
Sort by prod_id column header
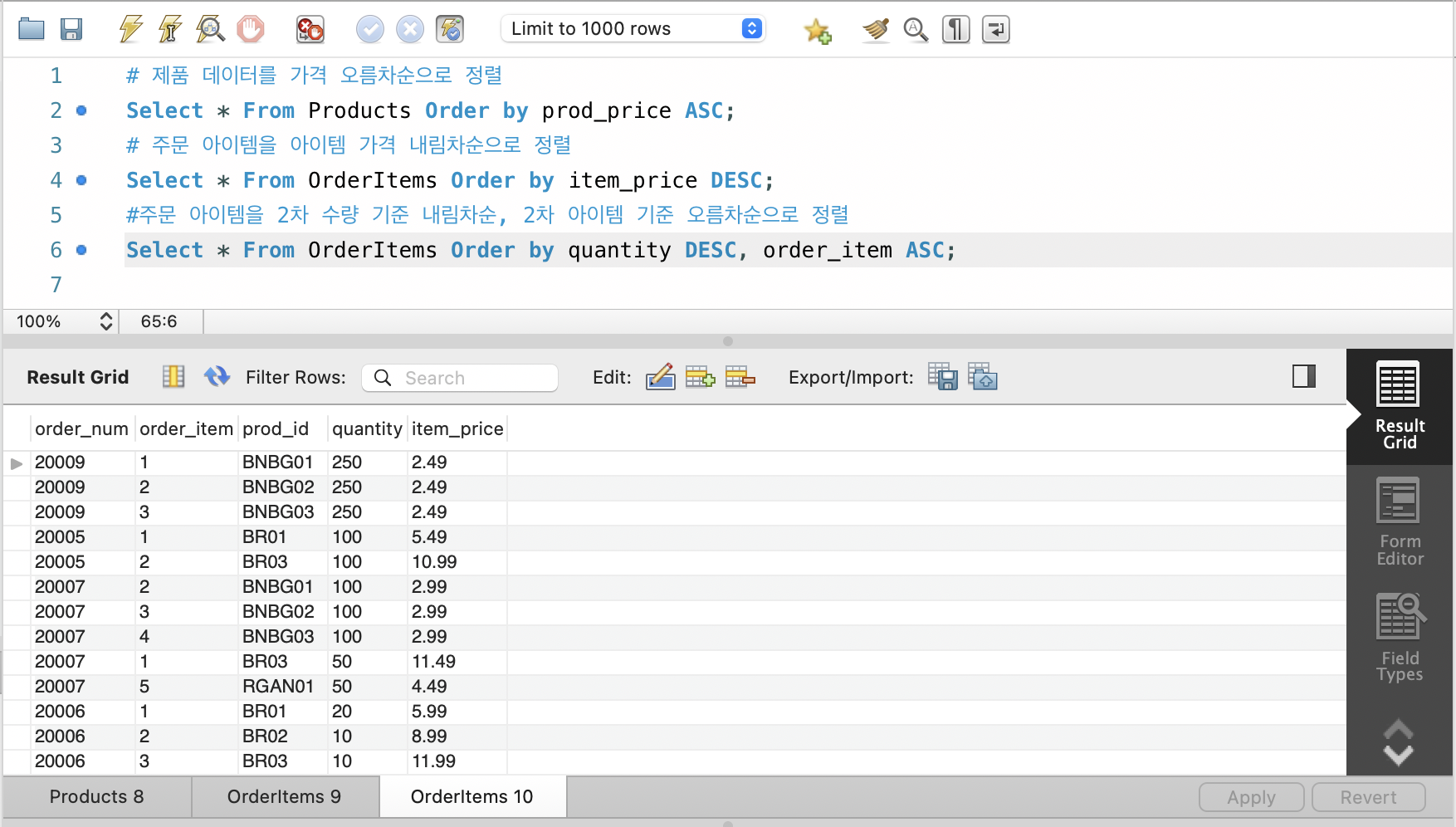(282, 429)
